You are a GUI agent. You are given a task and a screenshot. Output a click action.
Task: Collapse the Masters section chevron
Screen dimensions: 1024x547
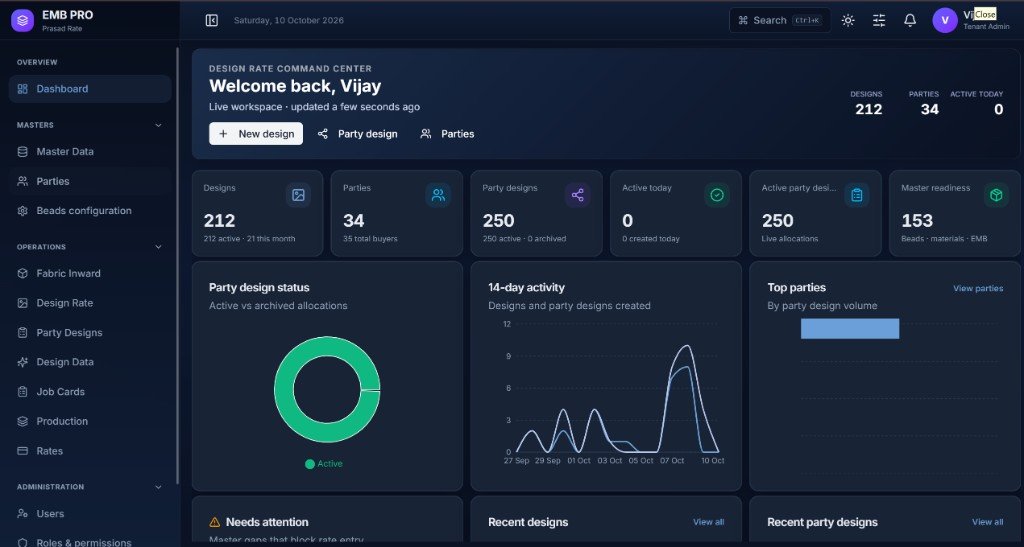(158, 125)
